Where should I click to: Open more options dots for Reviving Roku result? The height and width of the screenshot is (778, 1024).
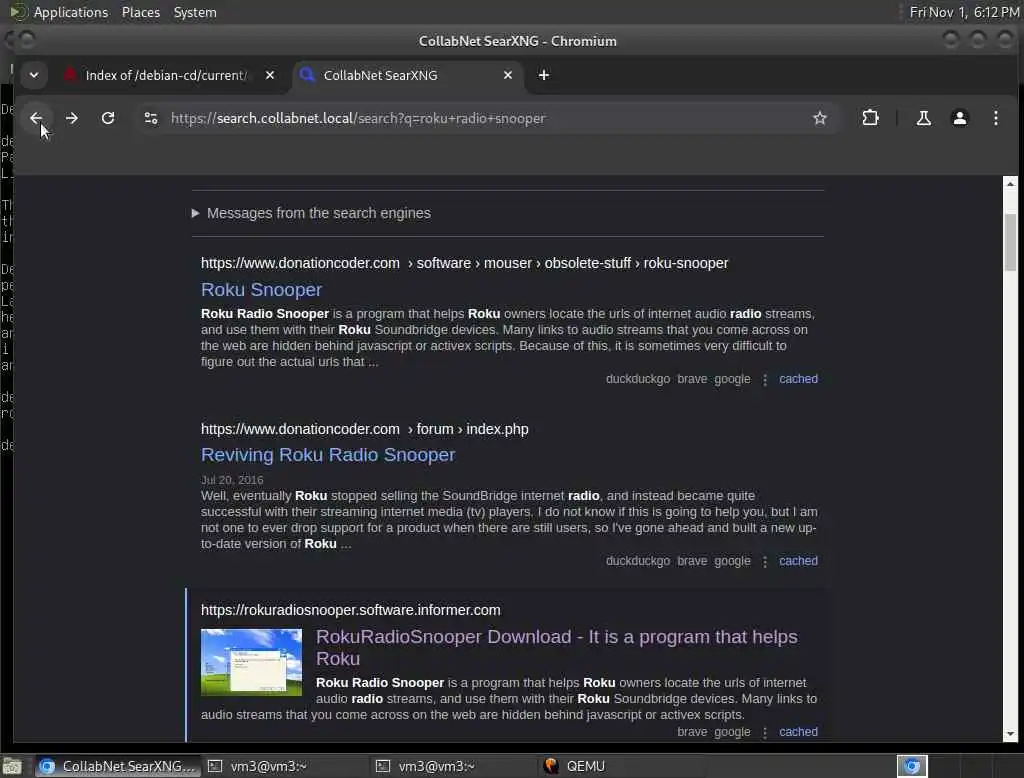(x=765, y=561)
